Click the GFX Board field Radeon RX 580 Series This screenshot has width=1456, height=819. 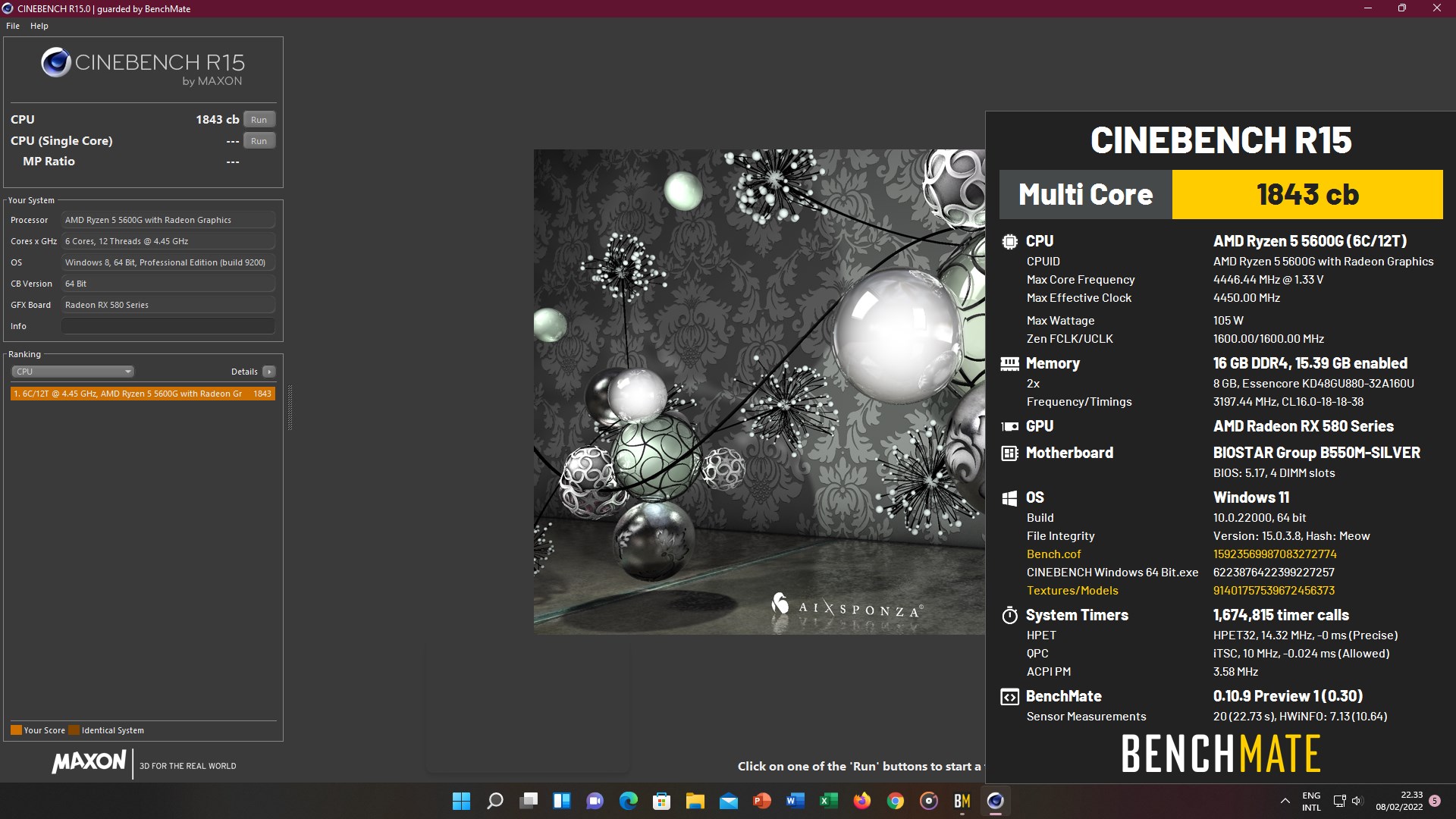point(168,305)
